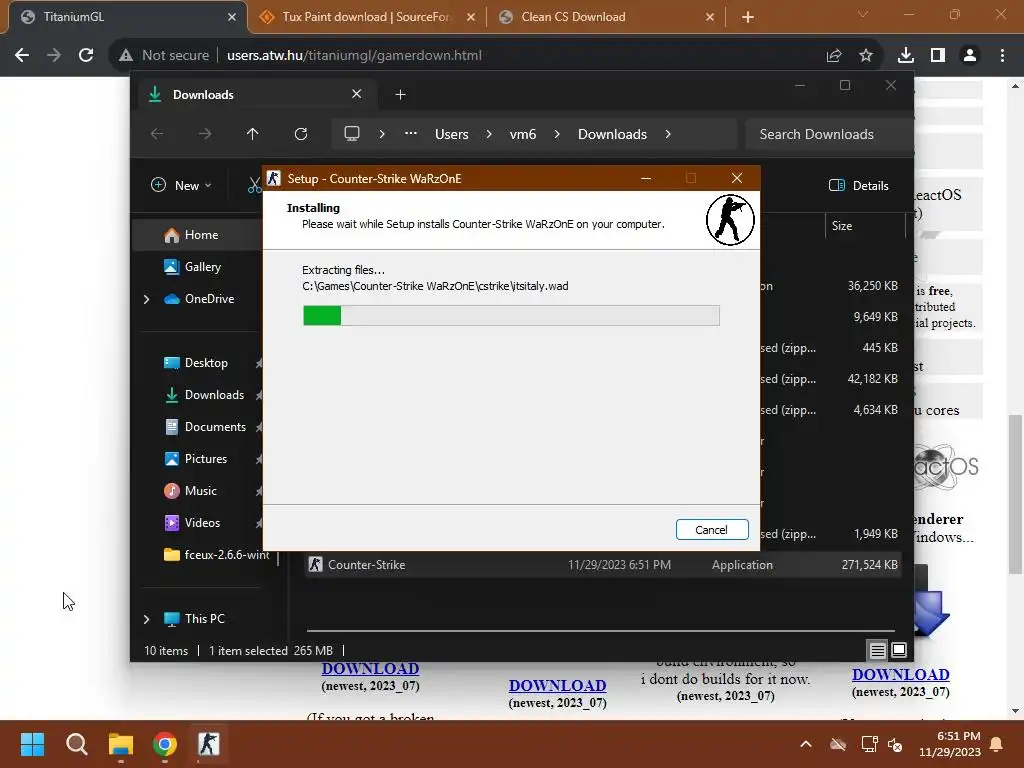Switch to large thumbnails view icon
This screenshot has width=1024, height=768.
[x=899, y=650]
